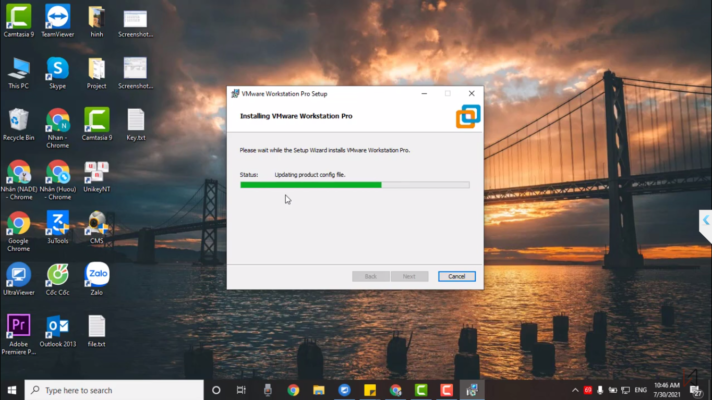The image size is (712, 400).
Task: Select the Camtasia 9 icon beside Key.txt
Action: point(97,124)
